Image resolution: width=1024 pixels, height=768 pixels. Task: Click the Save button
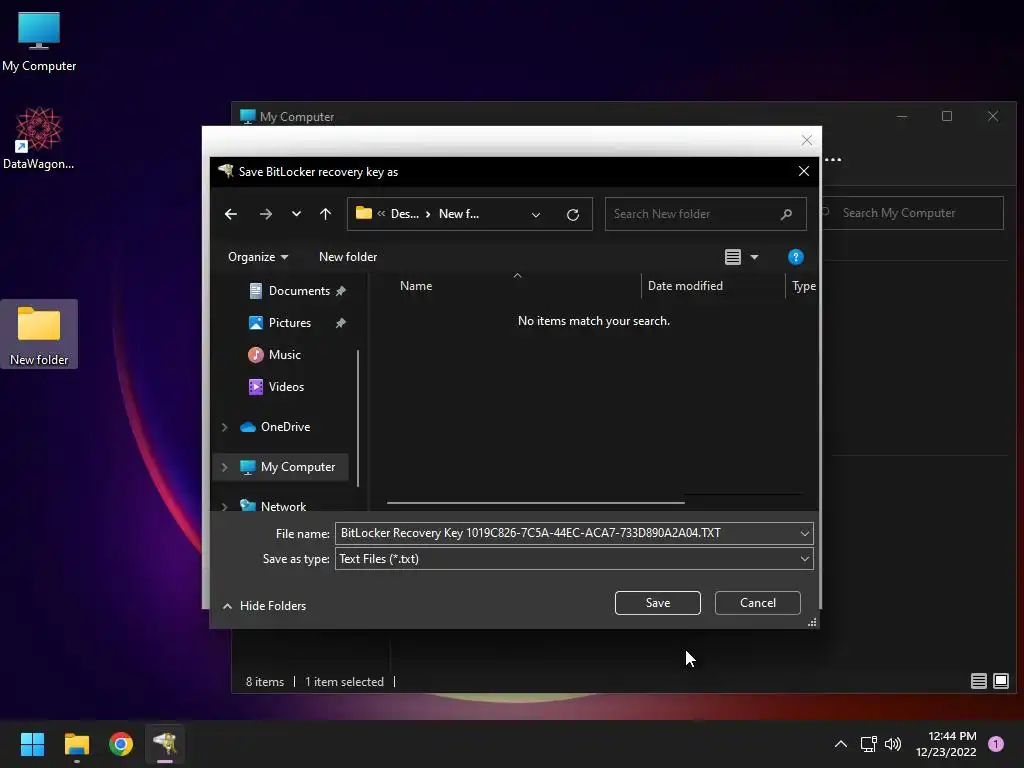(x=658, y=603)
